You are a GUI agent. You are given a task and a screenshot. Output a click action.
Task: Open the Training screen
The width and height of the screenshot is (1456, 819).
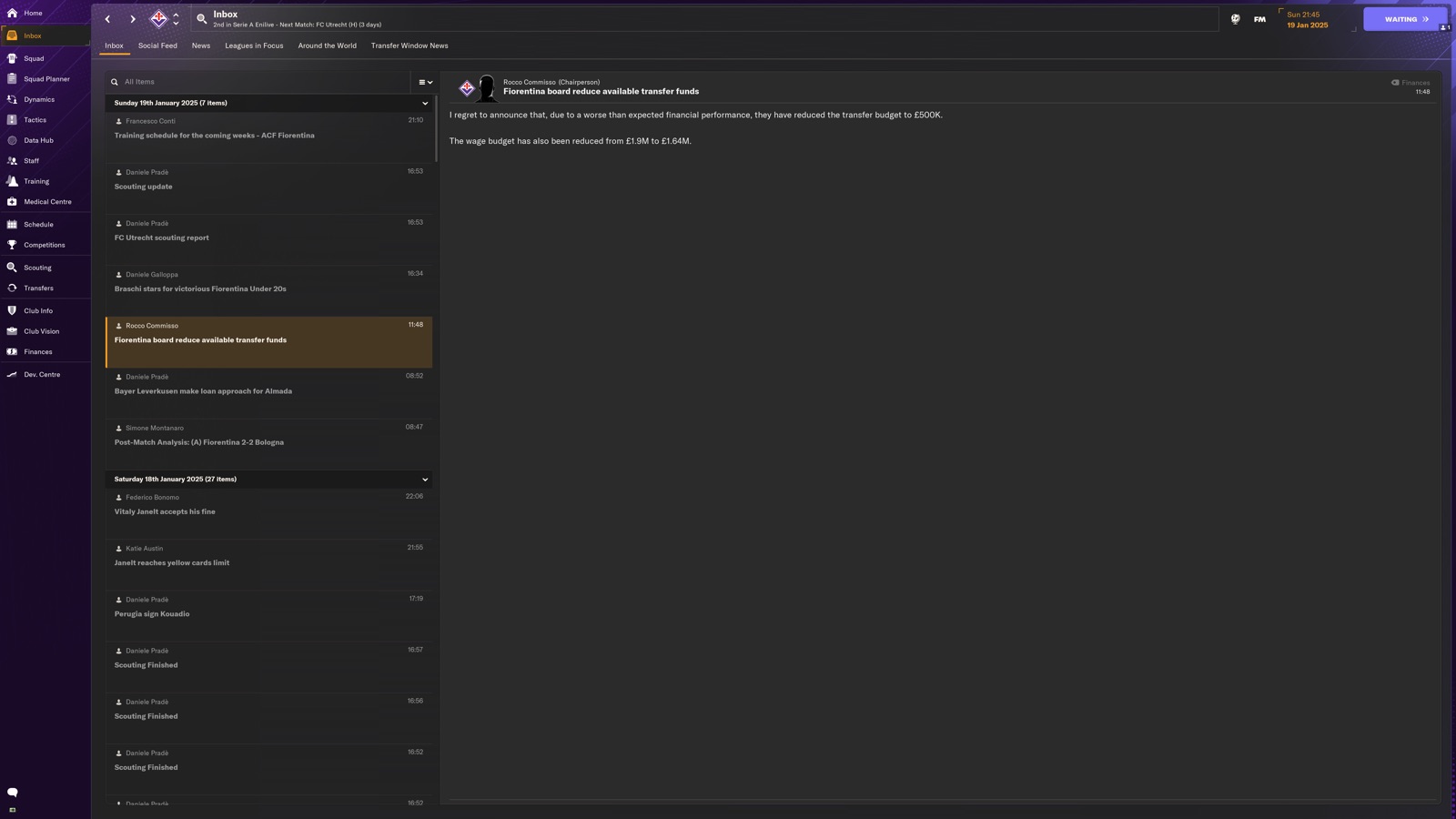pos(45,181)
